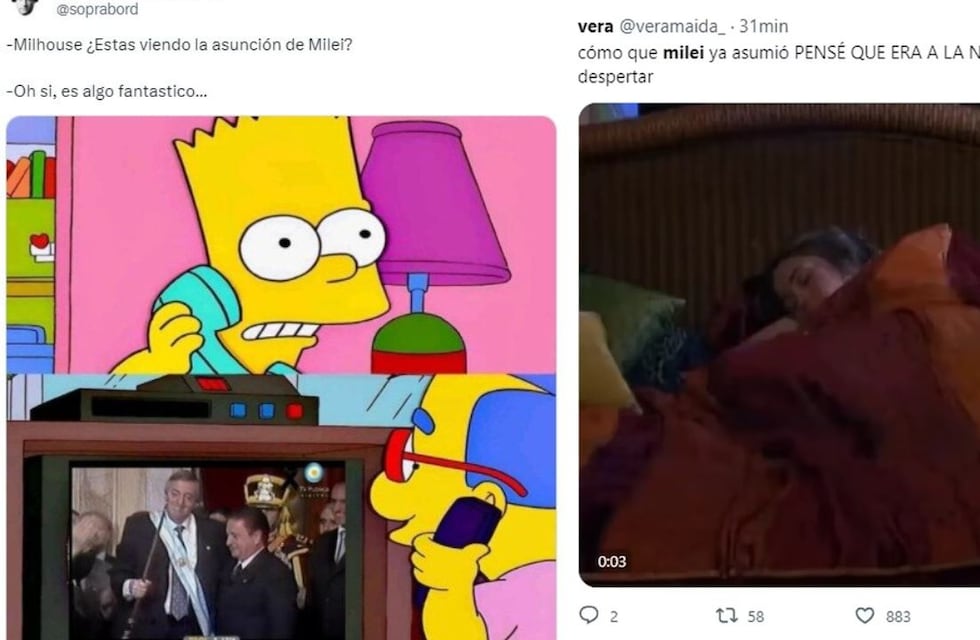Open the soprabord profile avatar

[x=25, y=6]
